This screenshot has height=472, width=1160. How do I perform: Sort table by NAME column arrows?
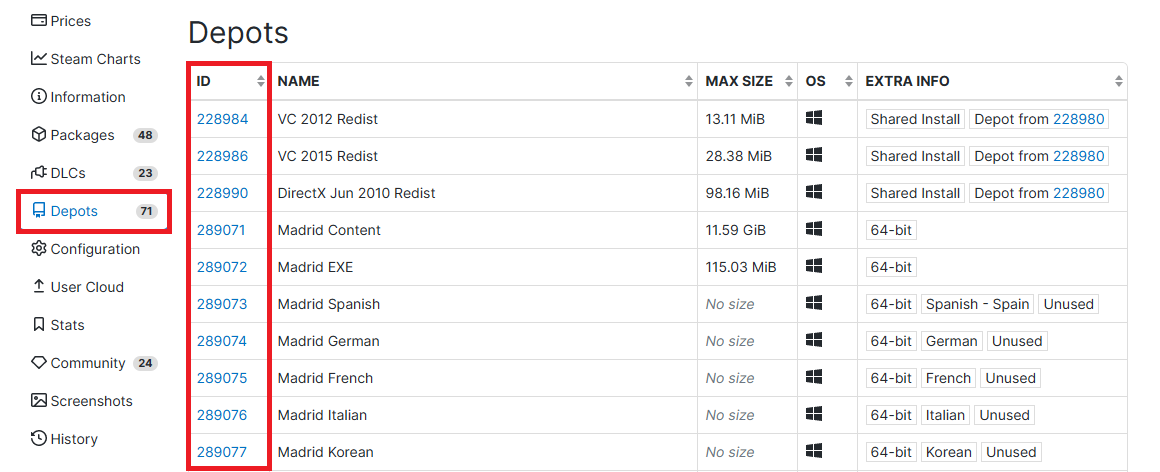click(x=689, y=81)
